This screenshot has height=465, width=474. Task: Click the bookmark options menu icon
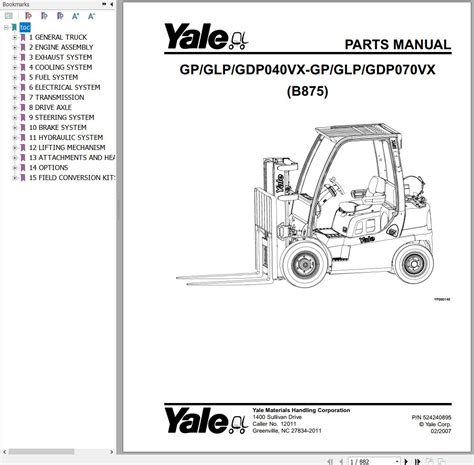click(9, 16)
